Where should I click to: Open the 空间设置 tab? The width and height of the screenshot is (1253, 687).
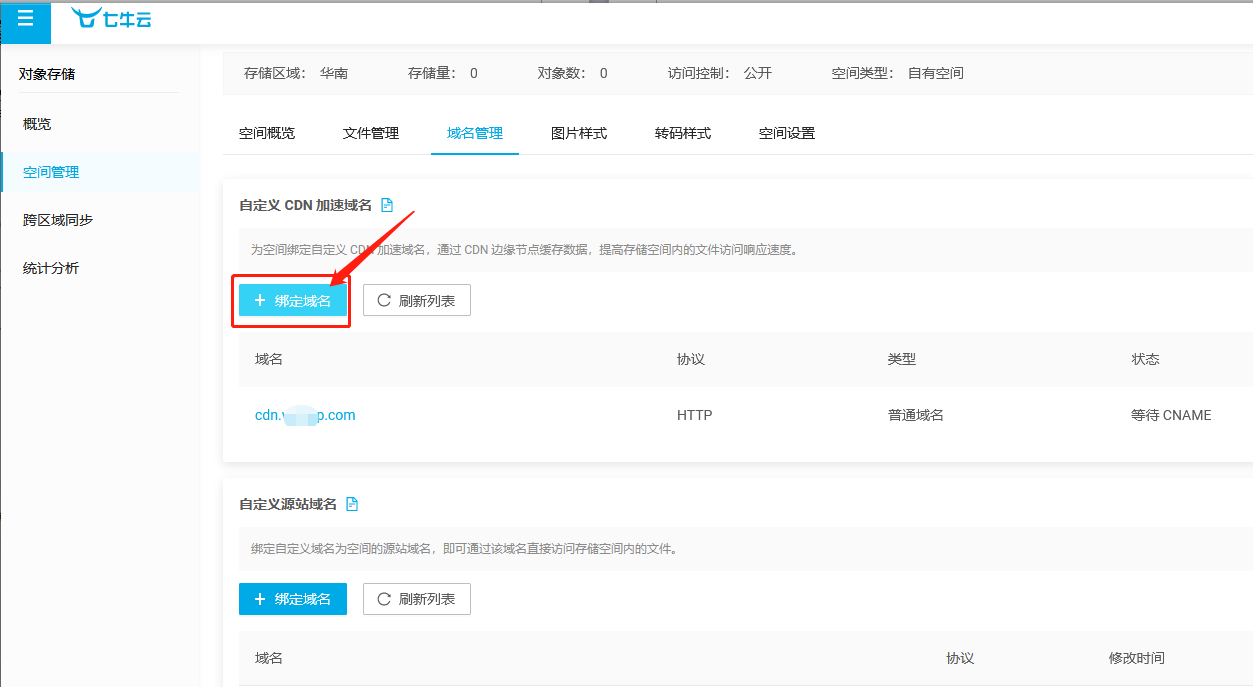coord(787,133)
